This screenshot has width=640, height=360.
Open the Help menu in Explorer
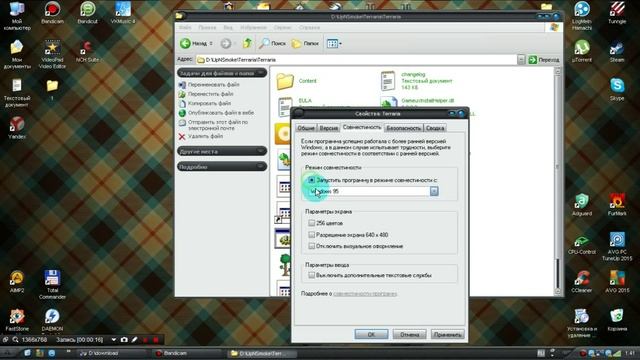[309, 28]
